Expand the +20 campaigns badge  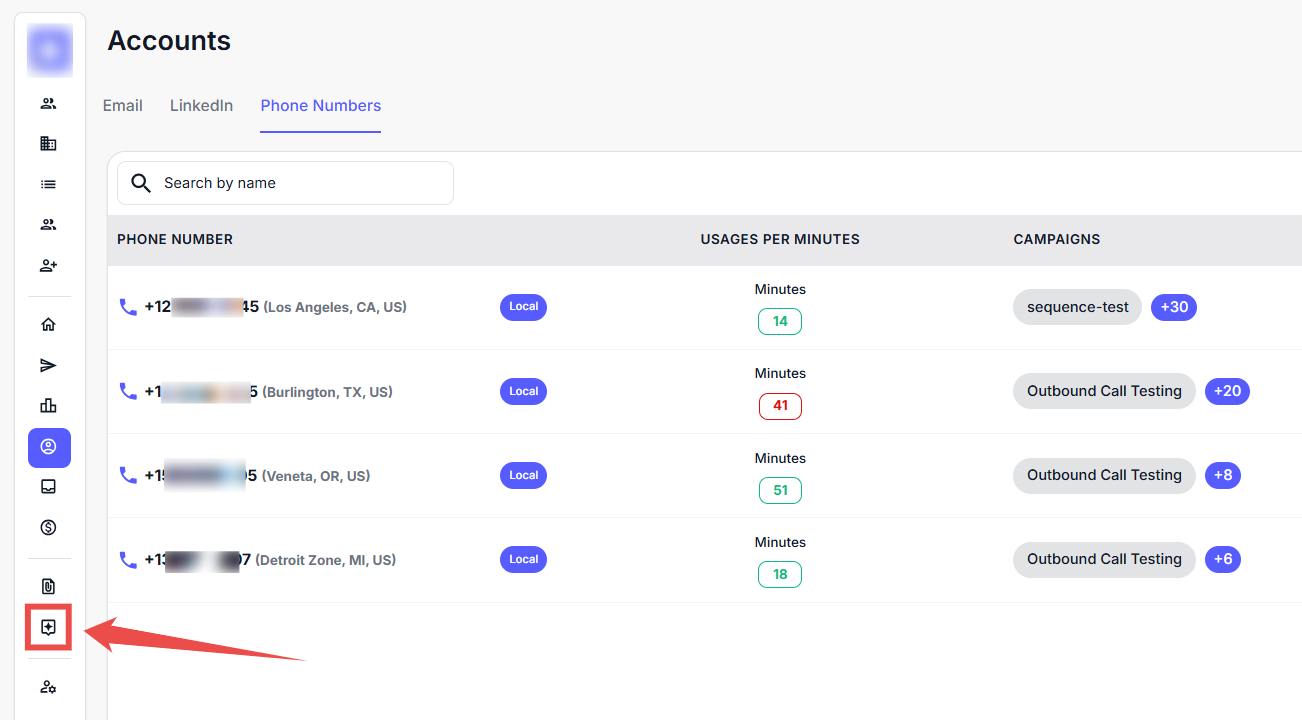tap(1227, 391)
